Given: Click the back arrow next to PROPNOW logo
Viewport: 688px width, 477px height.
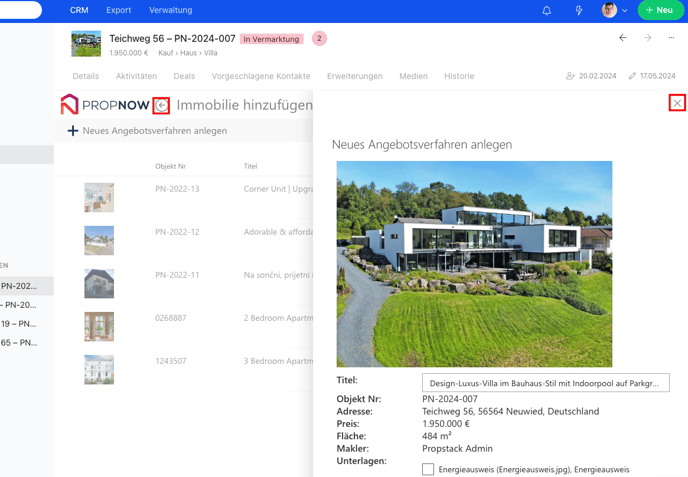Looking at the screenshot, I should (161, 105).
